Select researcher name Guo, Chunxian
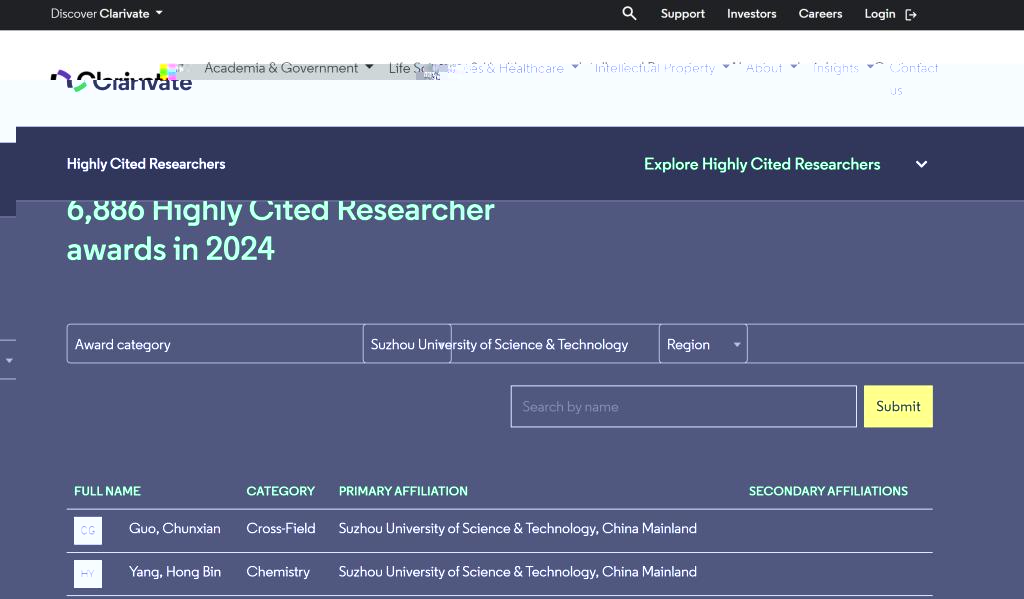This screenshot has height=599, width=1024. point(174,528)
